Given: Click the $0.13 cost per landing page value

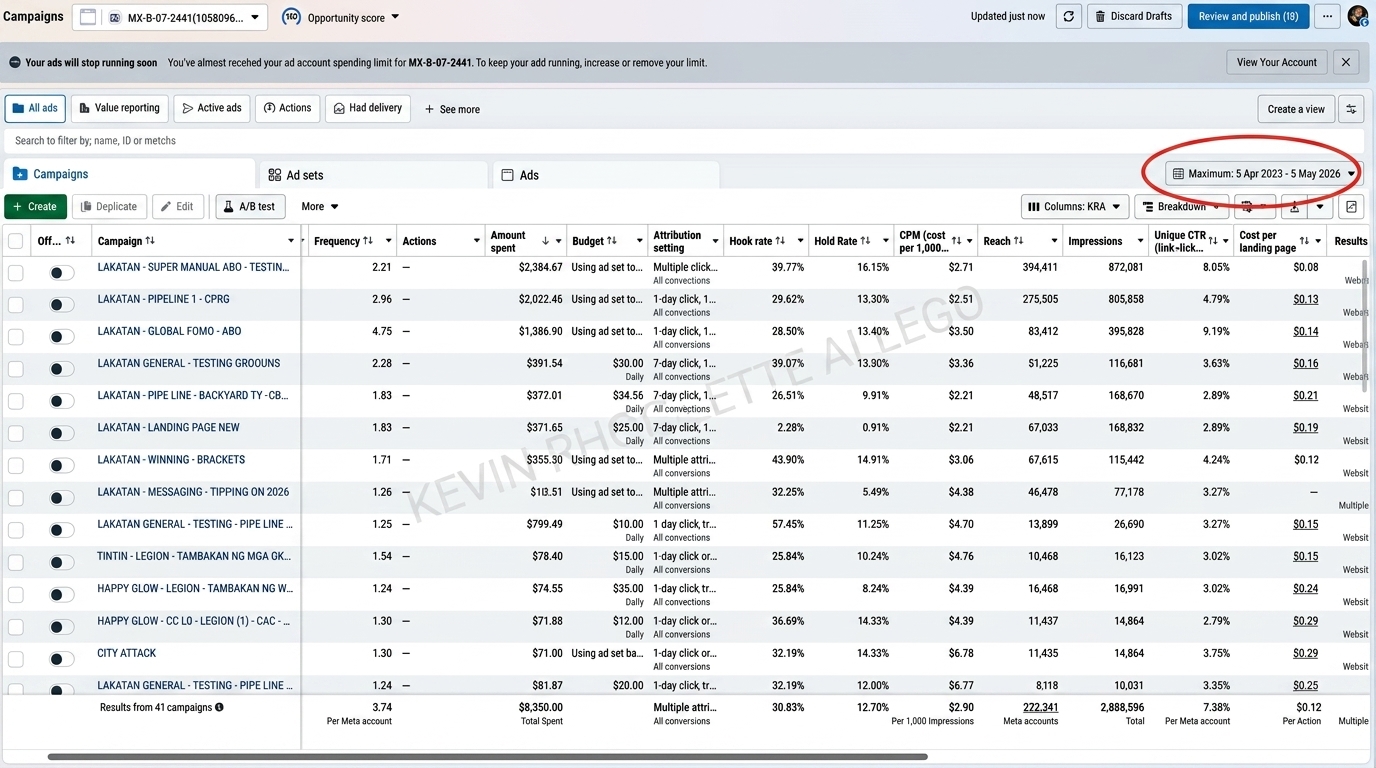Looking at the screenshot, I should (x=1305, y=299).
